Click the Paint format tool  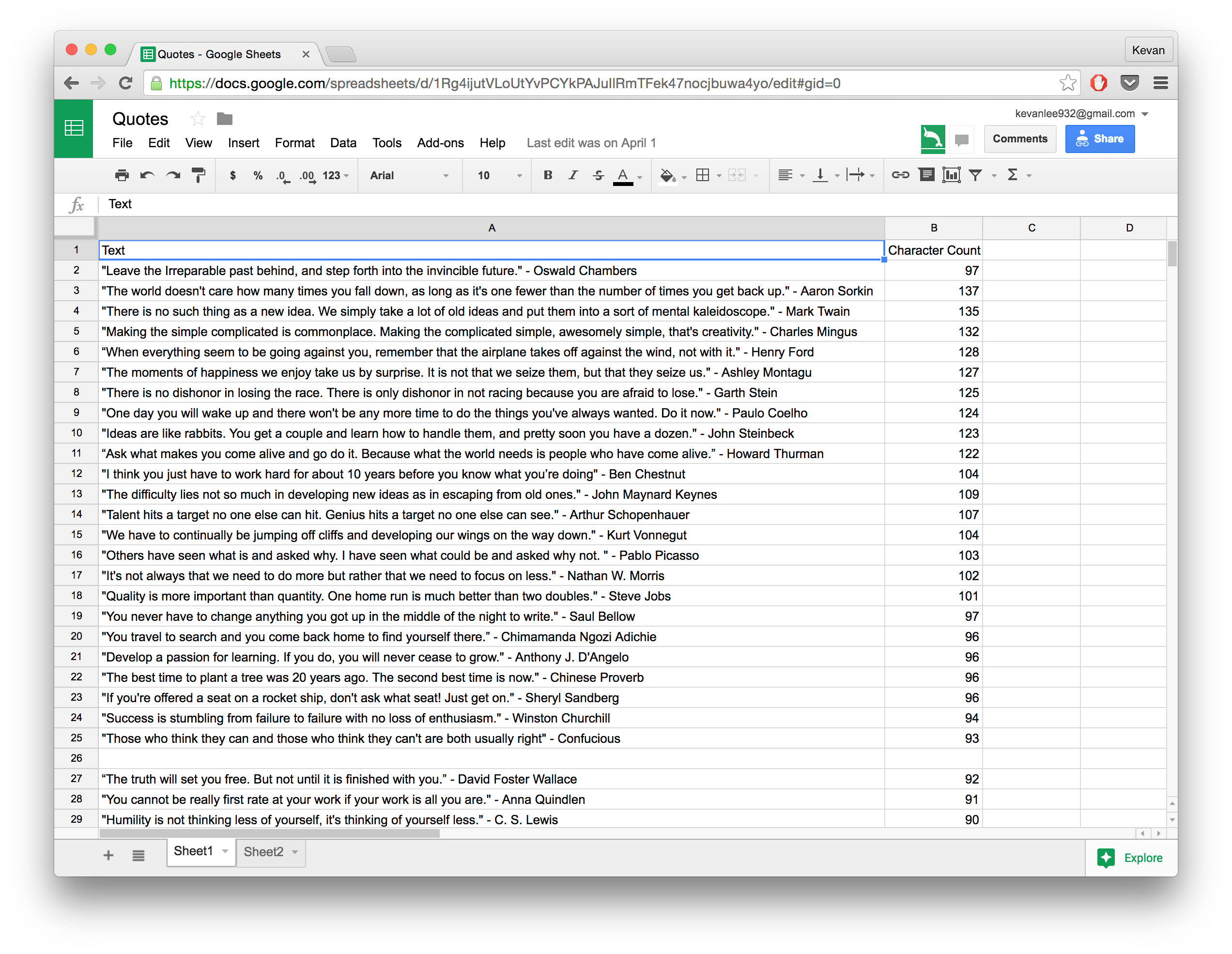pyautogui.click(x=198, y=175)
